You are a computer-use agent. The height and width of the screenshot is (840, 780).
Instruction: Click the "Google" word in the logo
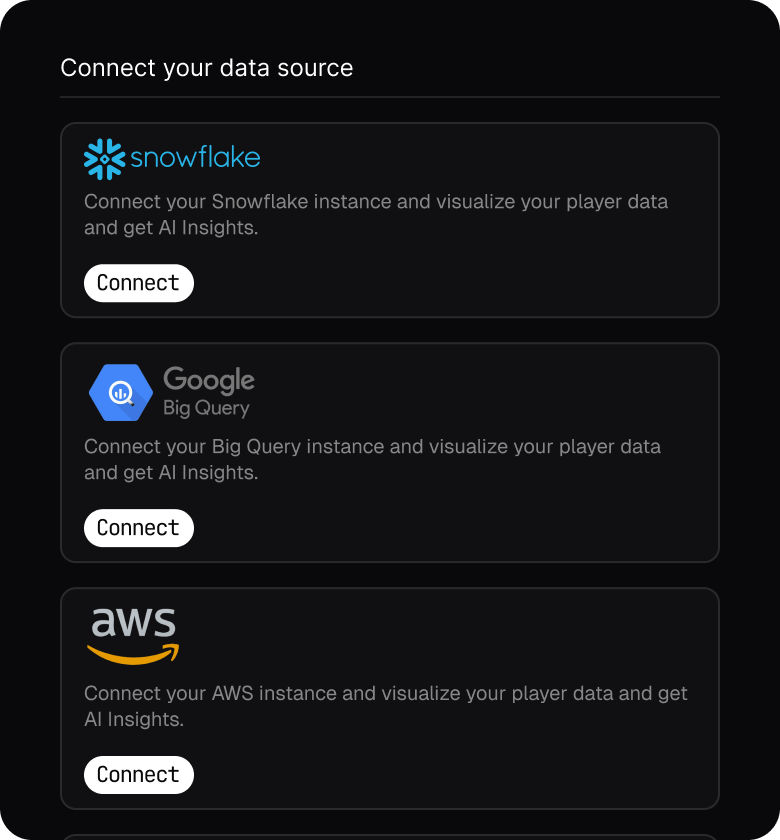click(208, 381)
